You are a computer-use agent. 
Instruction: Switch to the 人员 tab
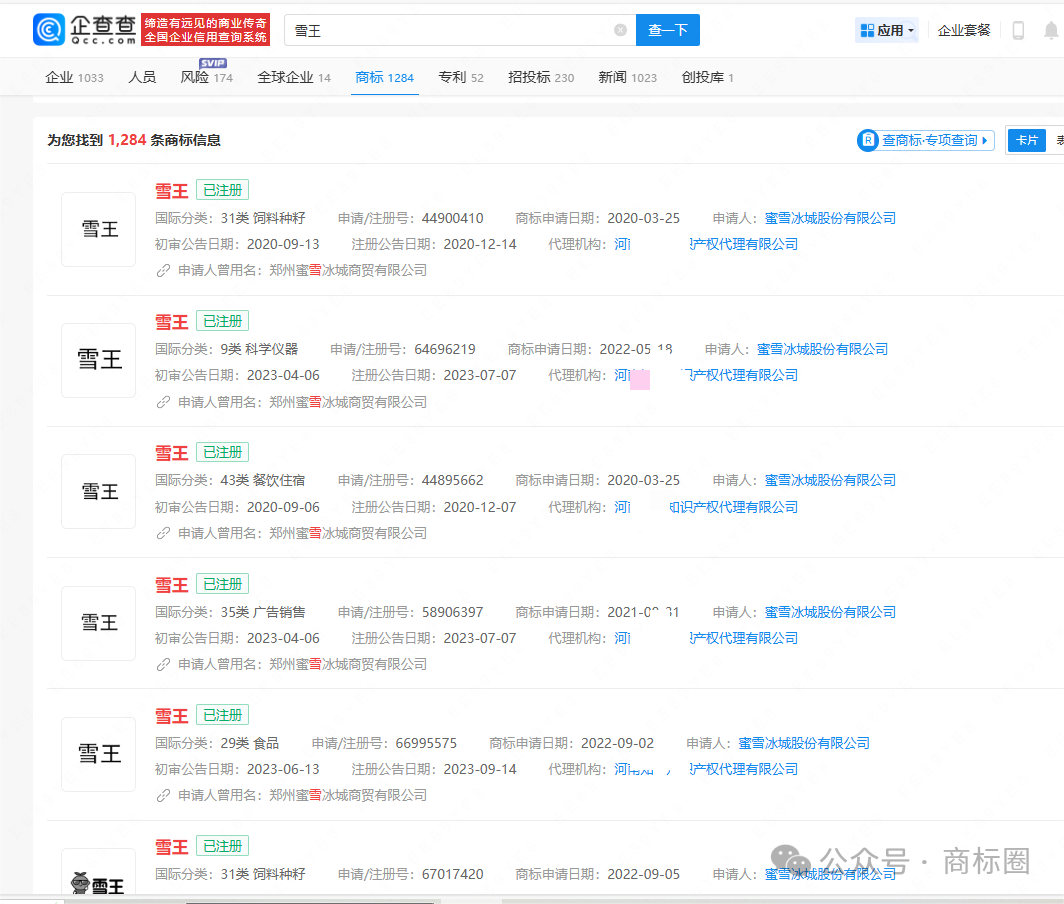[x=142, y=77]
